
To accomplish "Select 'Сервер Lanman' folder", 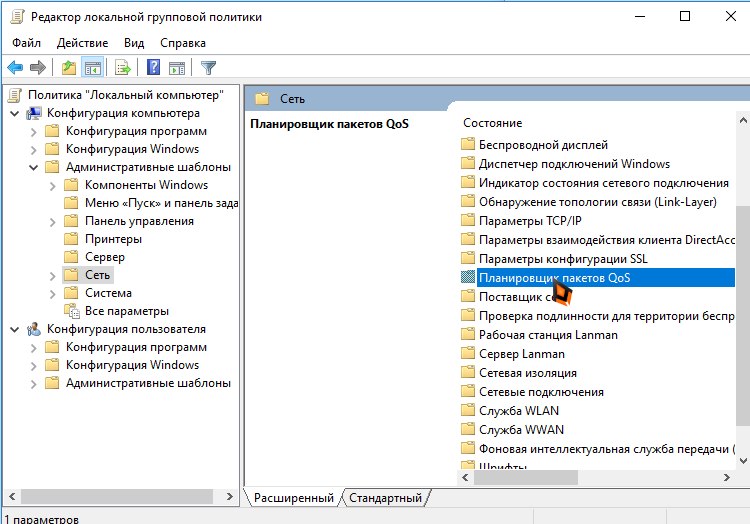I will (x=521, y=354).
